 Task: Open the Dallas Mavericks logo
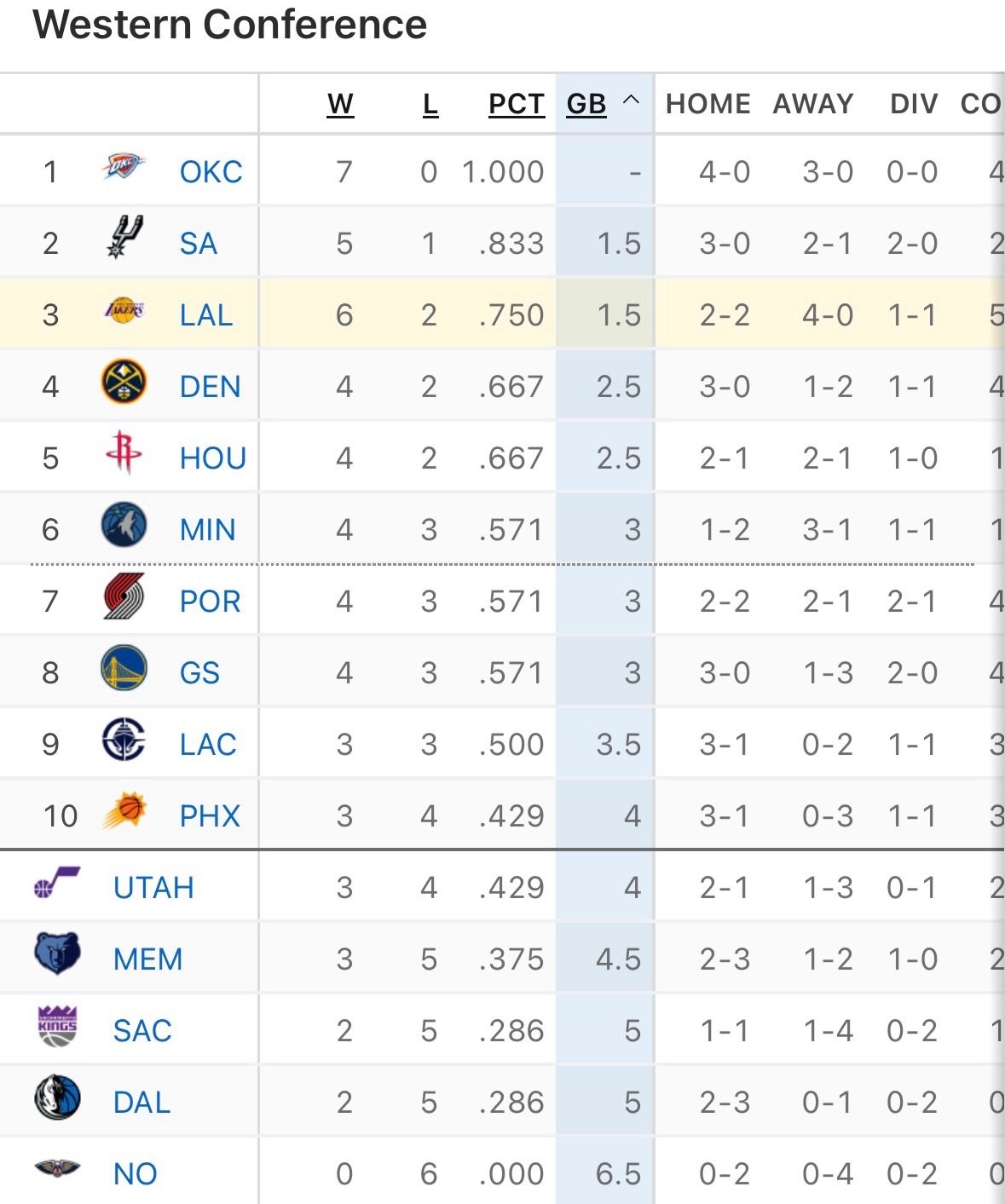57,1097
